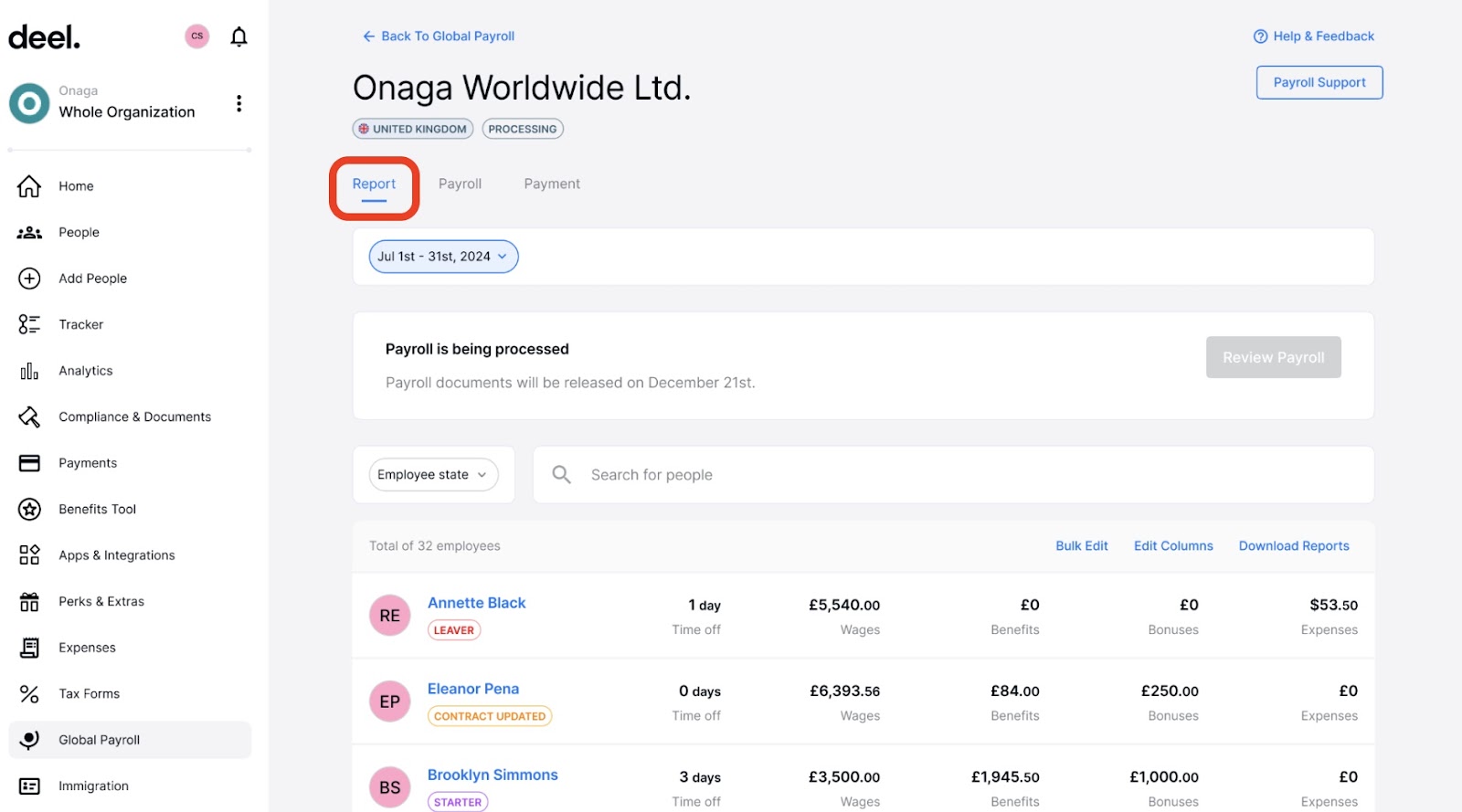Click the Payroll Support button
This screenshot has height=812, width=1462.
[1319, 82]
